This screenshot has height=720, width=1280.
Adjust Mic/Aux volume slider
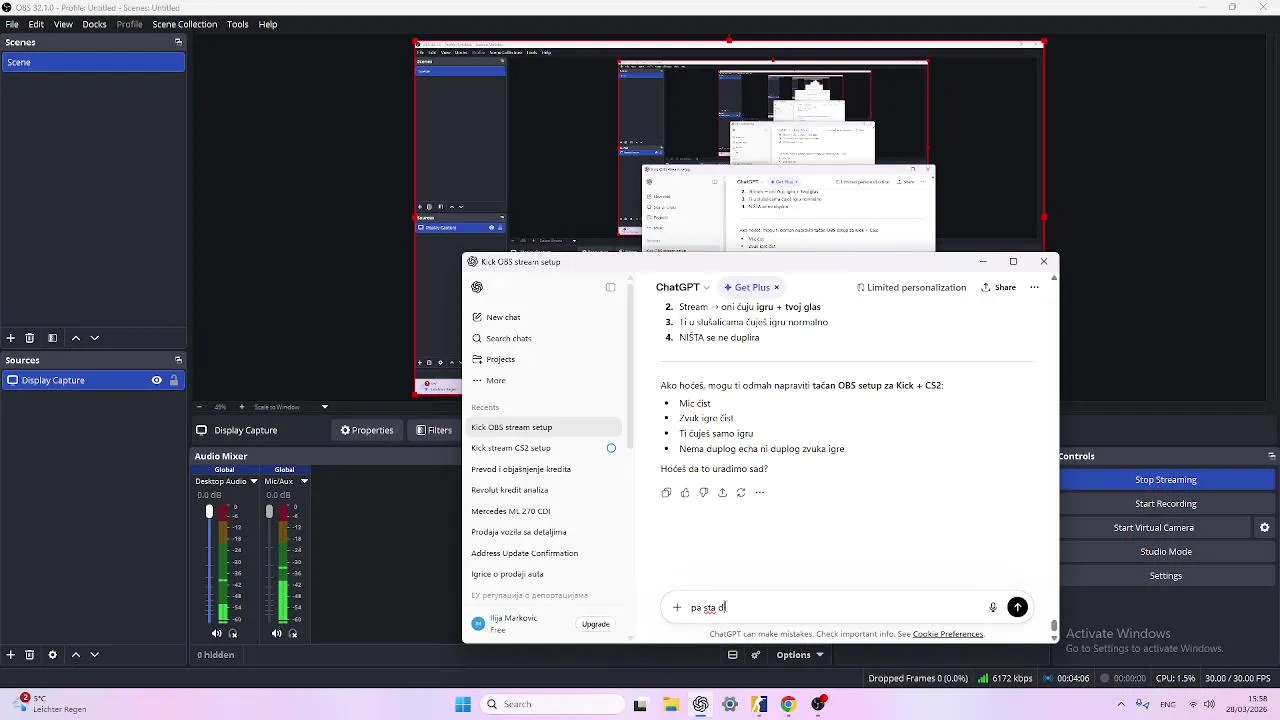point(269,511)
